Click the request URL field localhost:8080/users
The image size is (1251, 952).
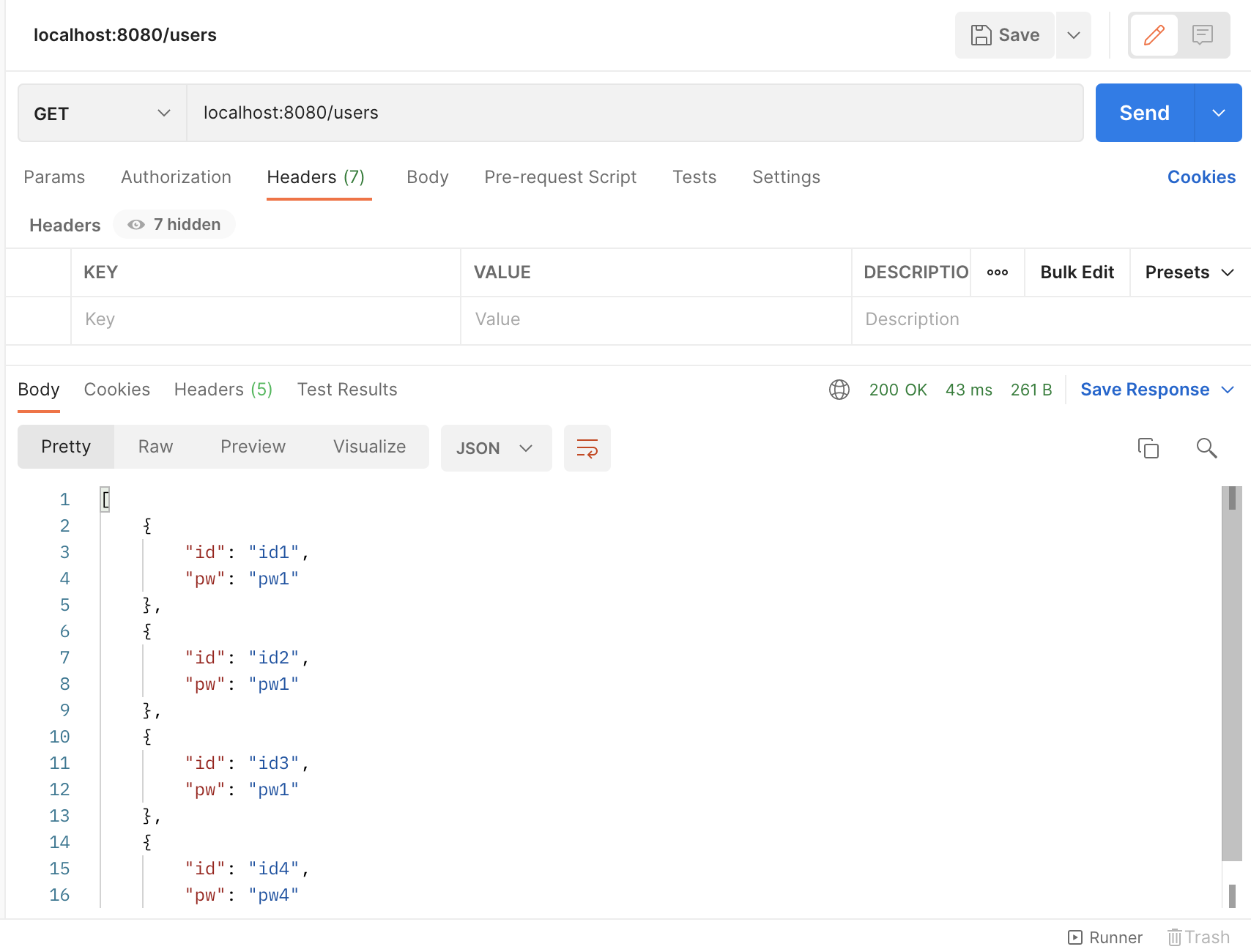click(635, 113)
